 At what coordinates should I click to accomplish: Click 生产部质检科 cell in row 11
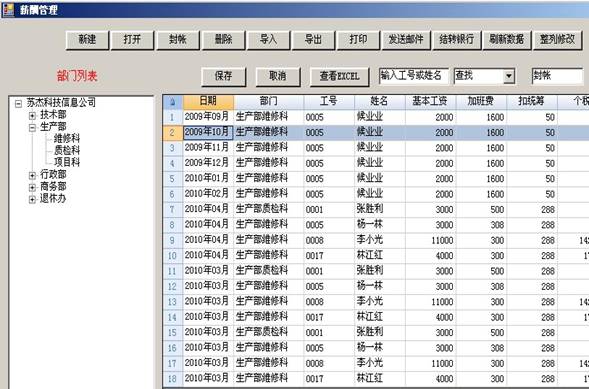(x=269, y=271)
